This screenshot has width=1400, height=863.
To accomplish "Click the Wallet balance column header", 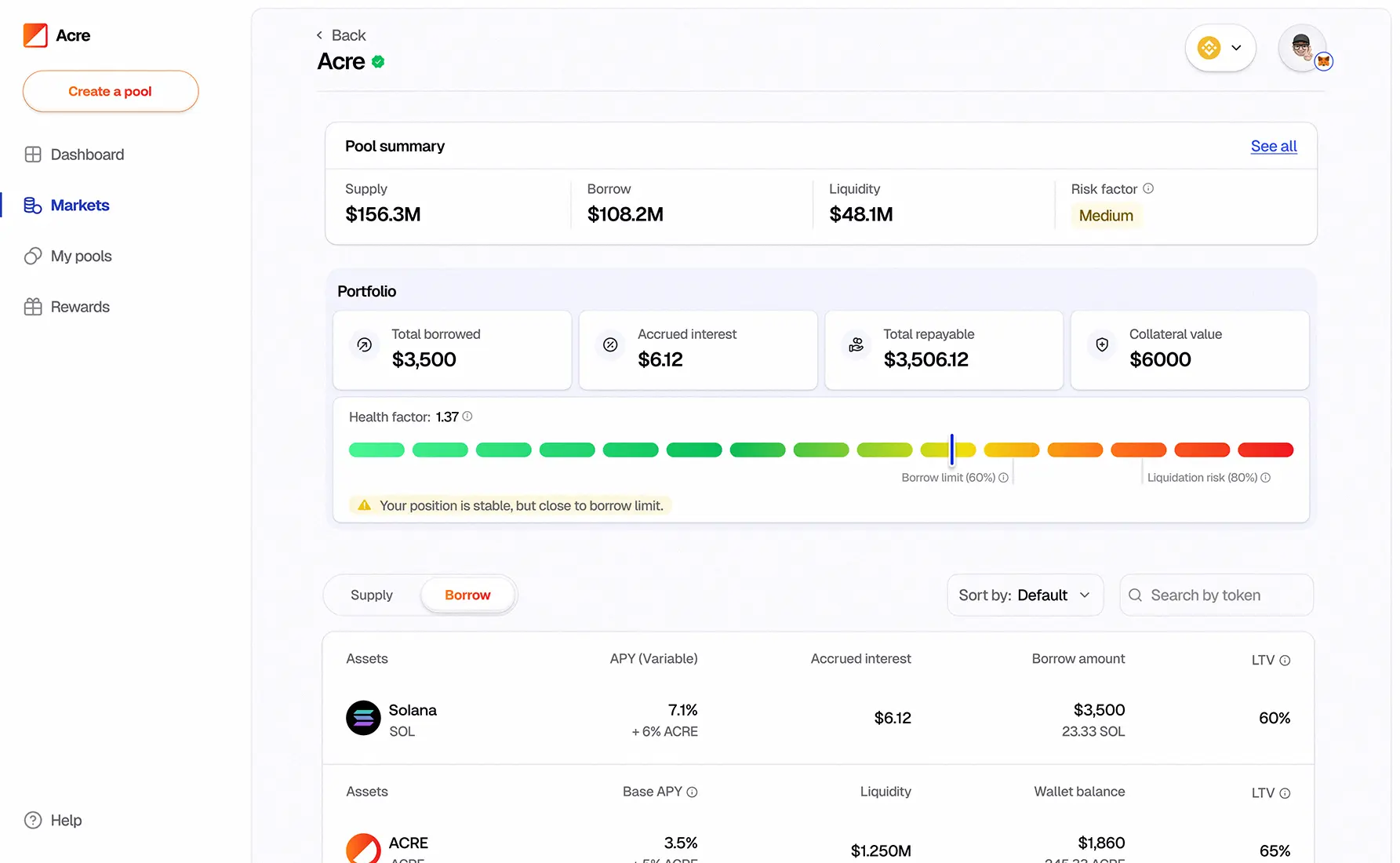I will point(1079,792).
